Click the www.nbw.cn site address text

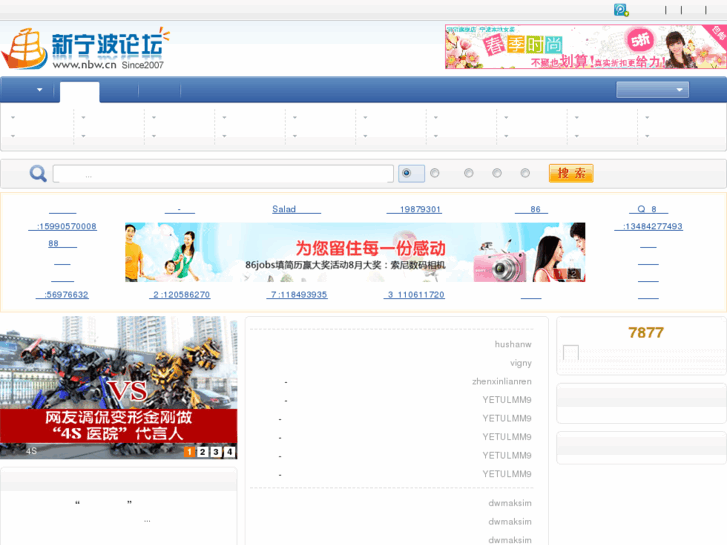84,65
